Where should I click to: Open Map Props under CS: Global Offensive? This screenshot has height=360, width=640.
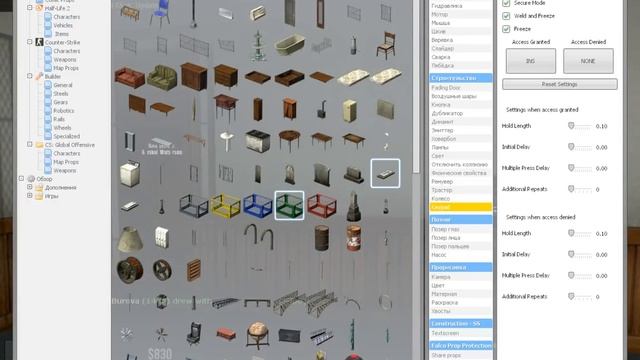[66, 162]
